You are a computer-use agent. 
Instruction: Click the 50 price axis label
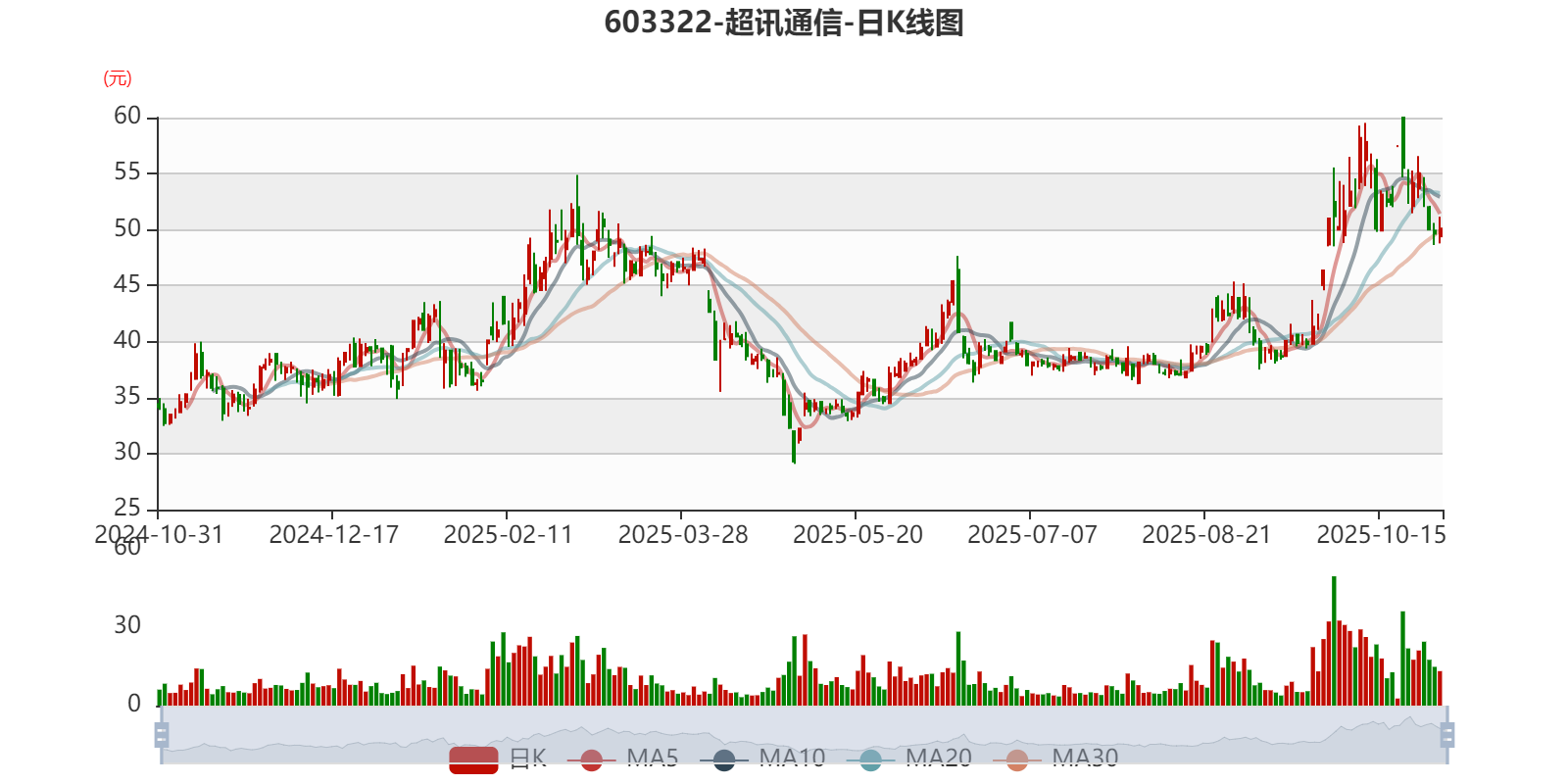pyautogui.click(x=127, y=228)
